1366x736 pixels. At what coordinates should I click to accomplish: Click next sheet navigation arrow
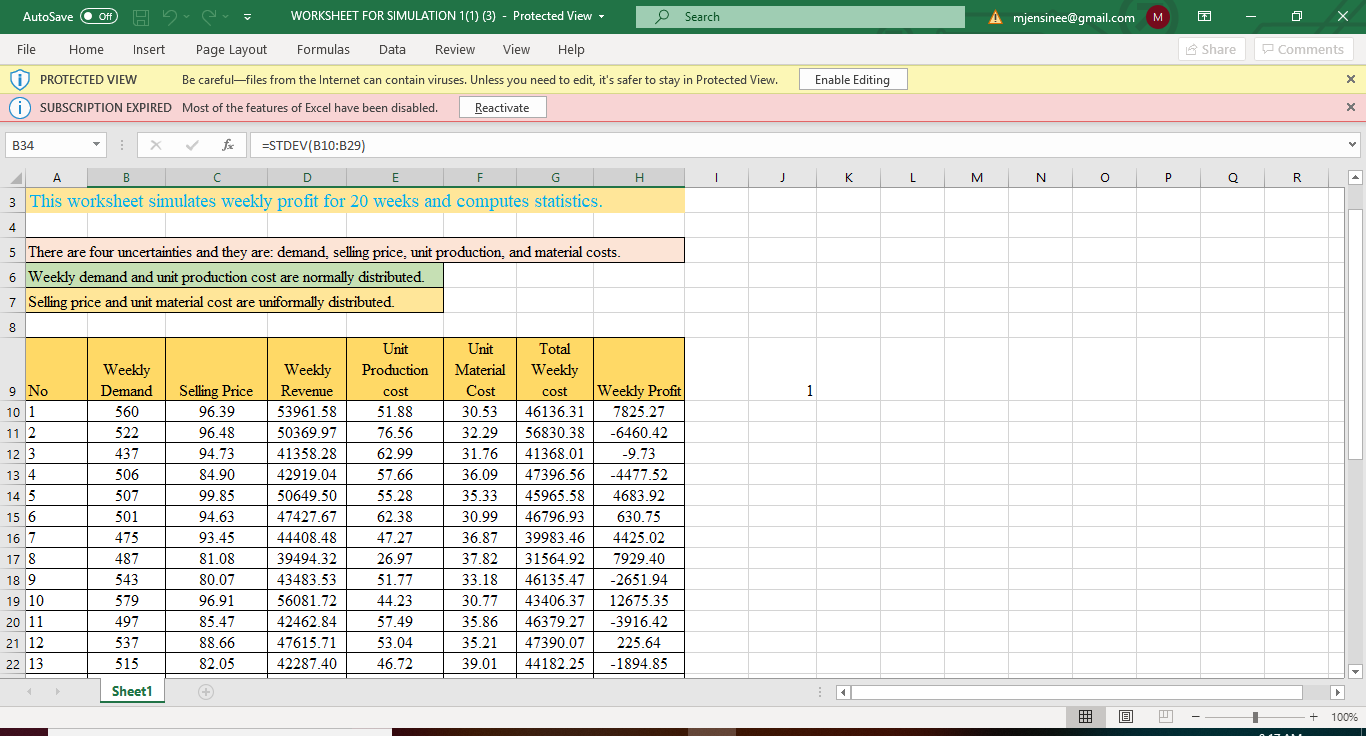point(58,692)
